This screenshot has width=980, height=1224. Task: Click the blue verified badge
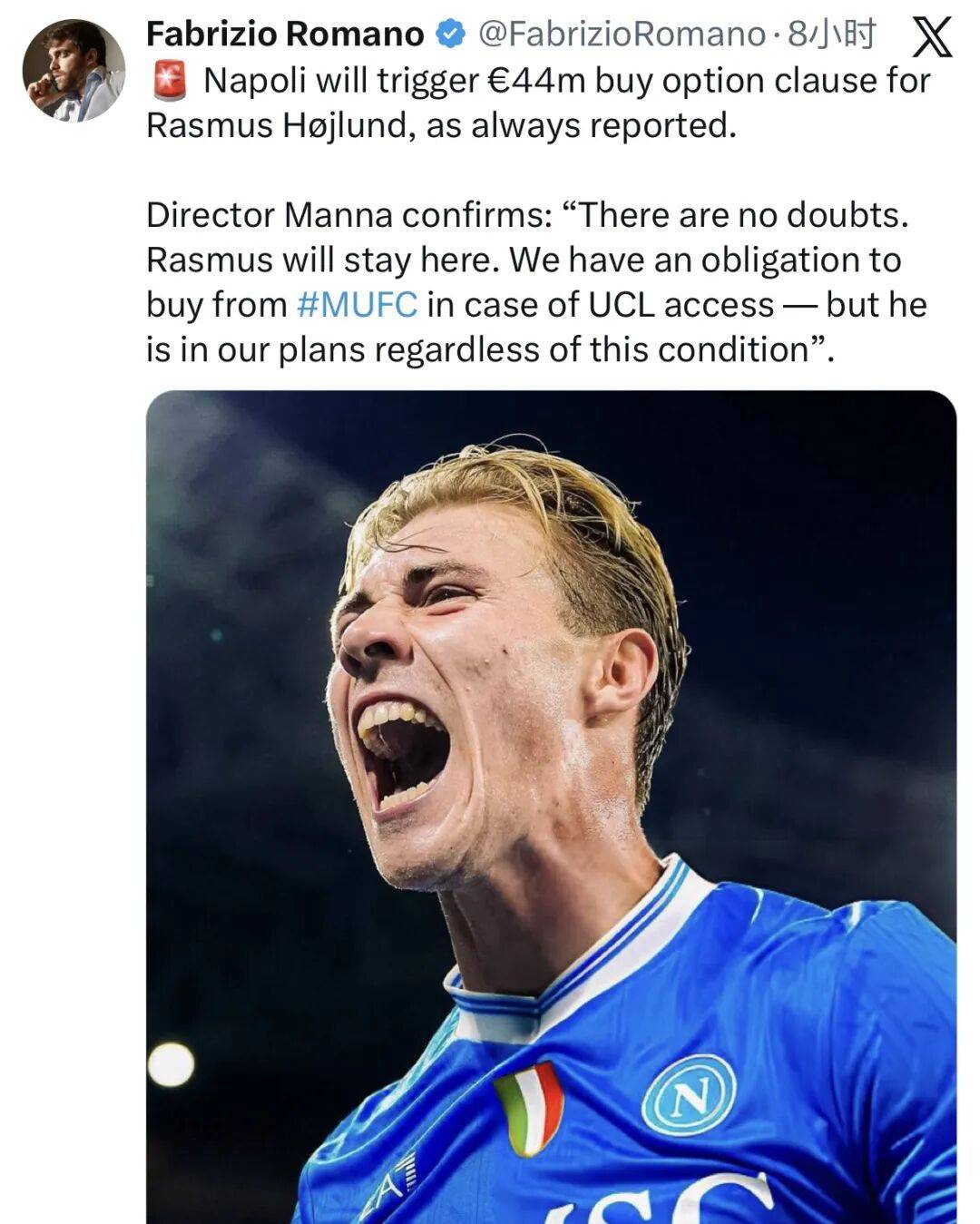pyautogui.click(x=450, y=34)
